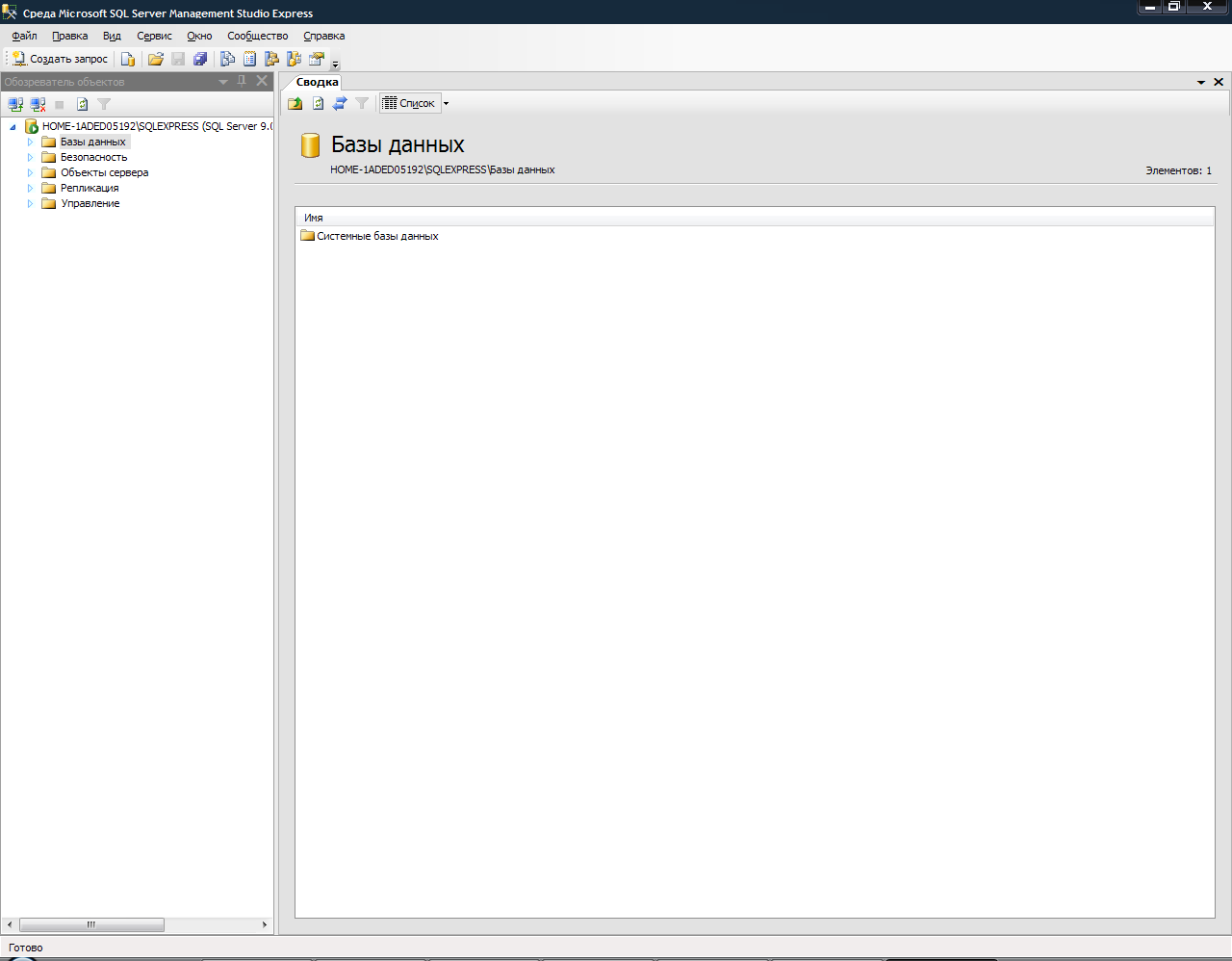Click the scroll-left arrow in Object Explorer
The height and width of the screenshot is (961, 1232).
tap(10, 924)
